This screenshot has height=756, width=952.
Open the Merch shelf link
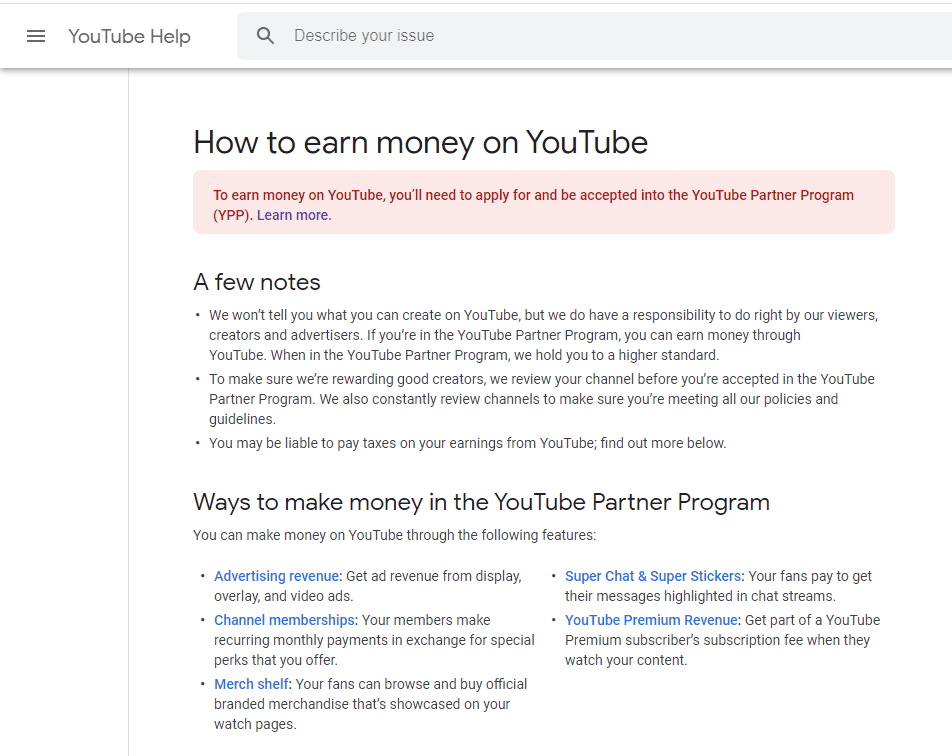pyautogui.click(x=251, y=684)
